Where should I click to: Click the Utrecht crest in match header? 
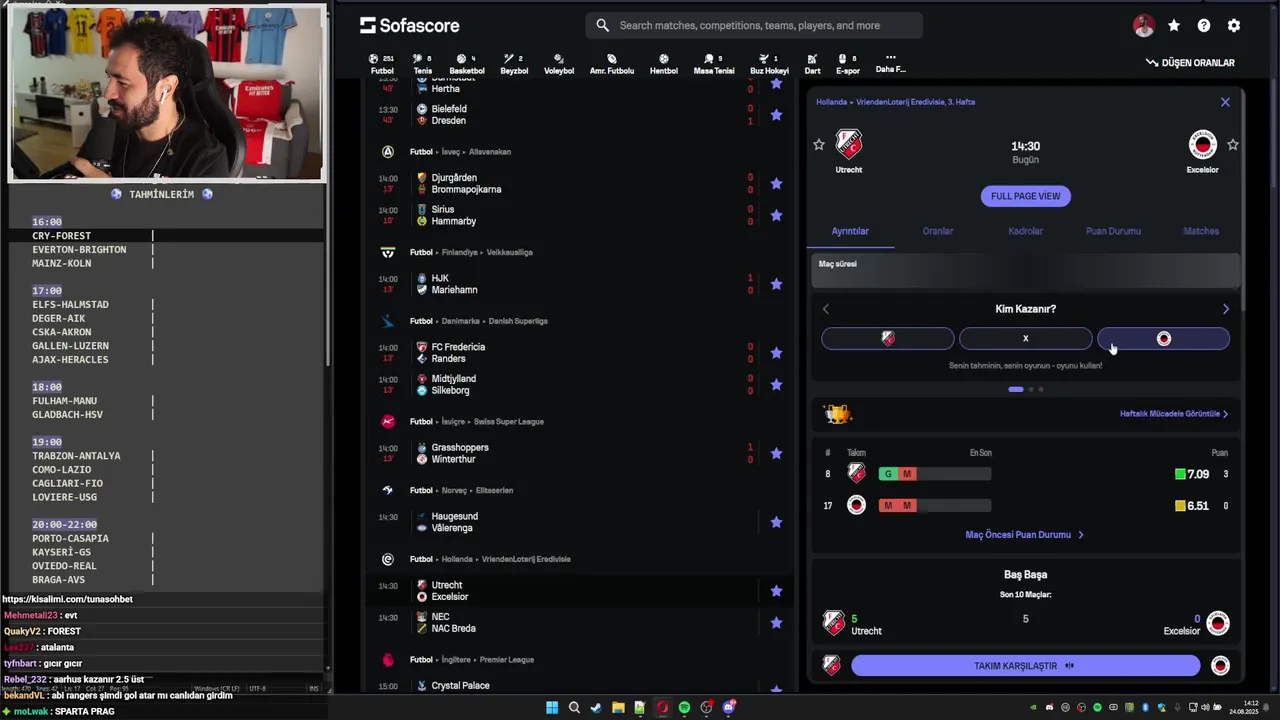(x=849, y=144)
